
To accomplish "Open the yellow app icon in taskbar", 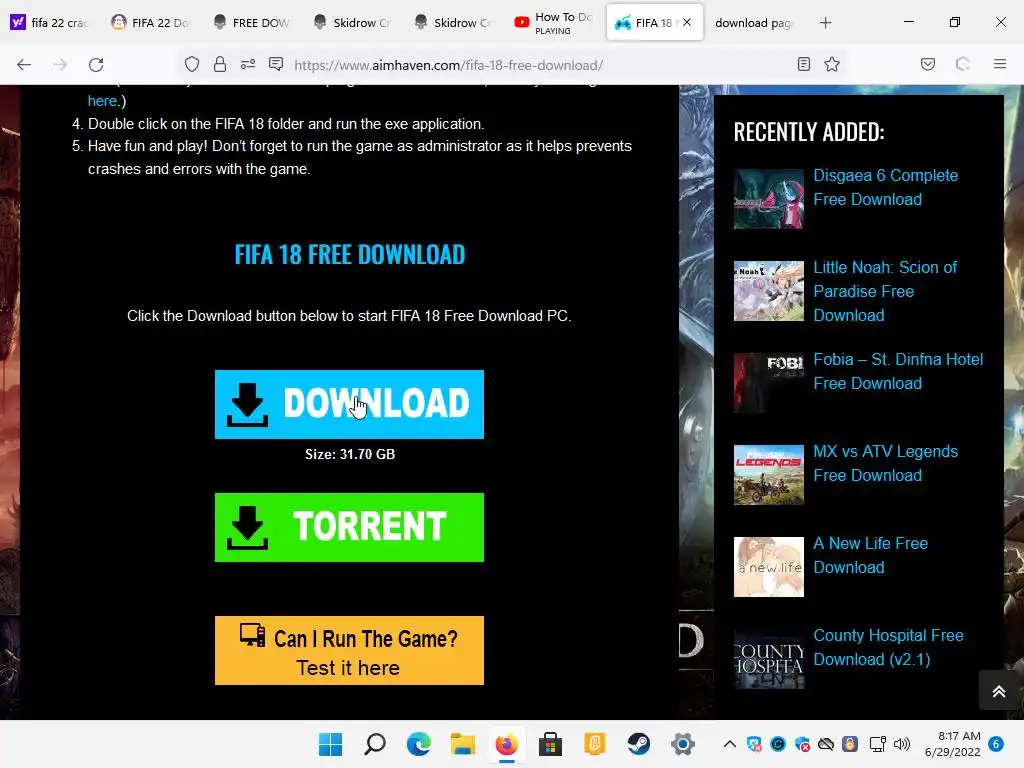I will (594, 744).
